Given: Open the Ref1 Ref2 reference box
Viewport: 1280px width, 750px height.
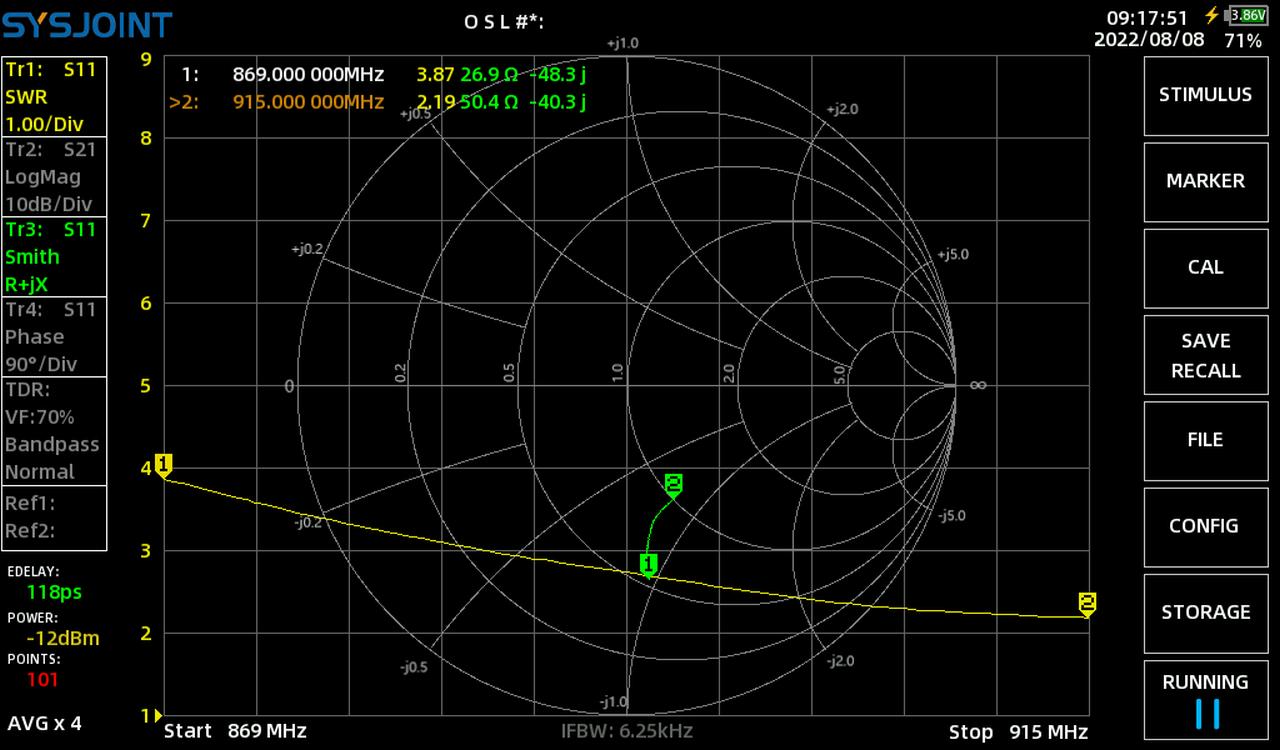Looking at the screenshot, I should click(x=54, y=518).
